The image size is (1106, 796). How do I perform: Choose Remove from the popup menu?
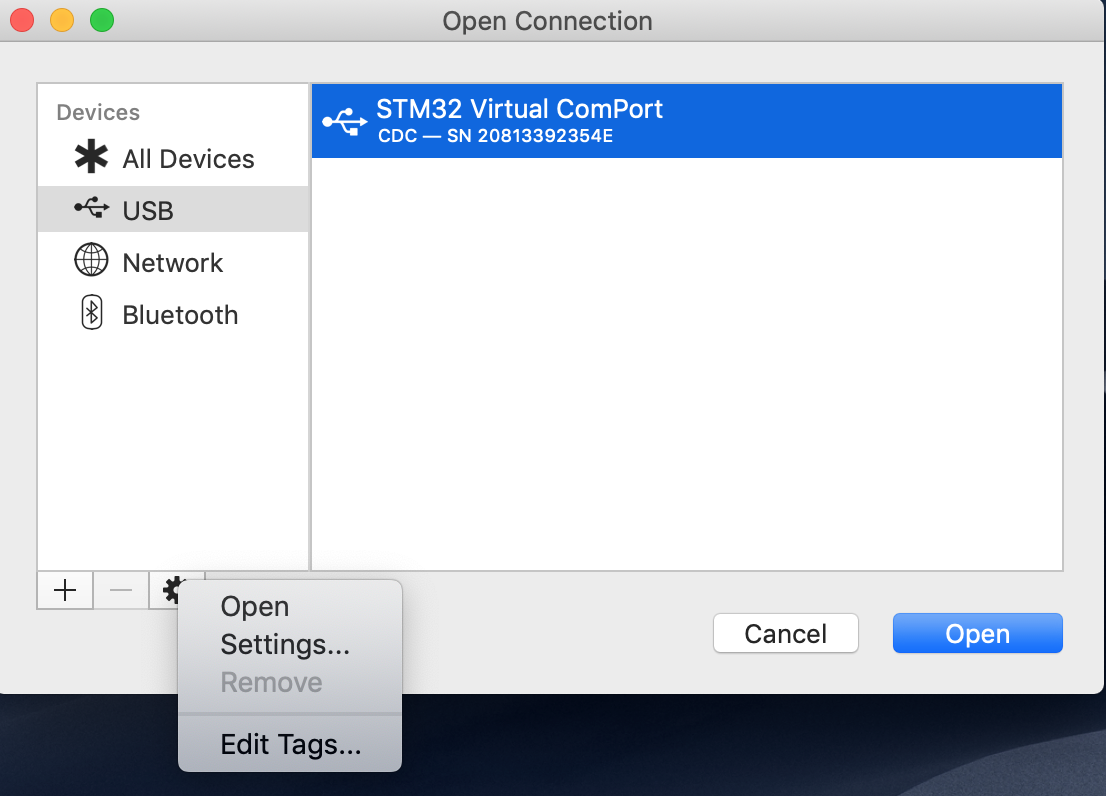coord(290,682)
